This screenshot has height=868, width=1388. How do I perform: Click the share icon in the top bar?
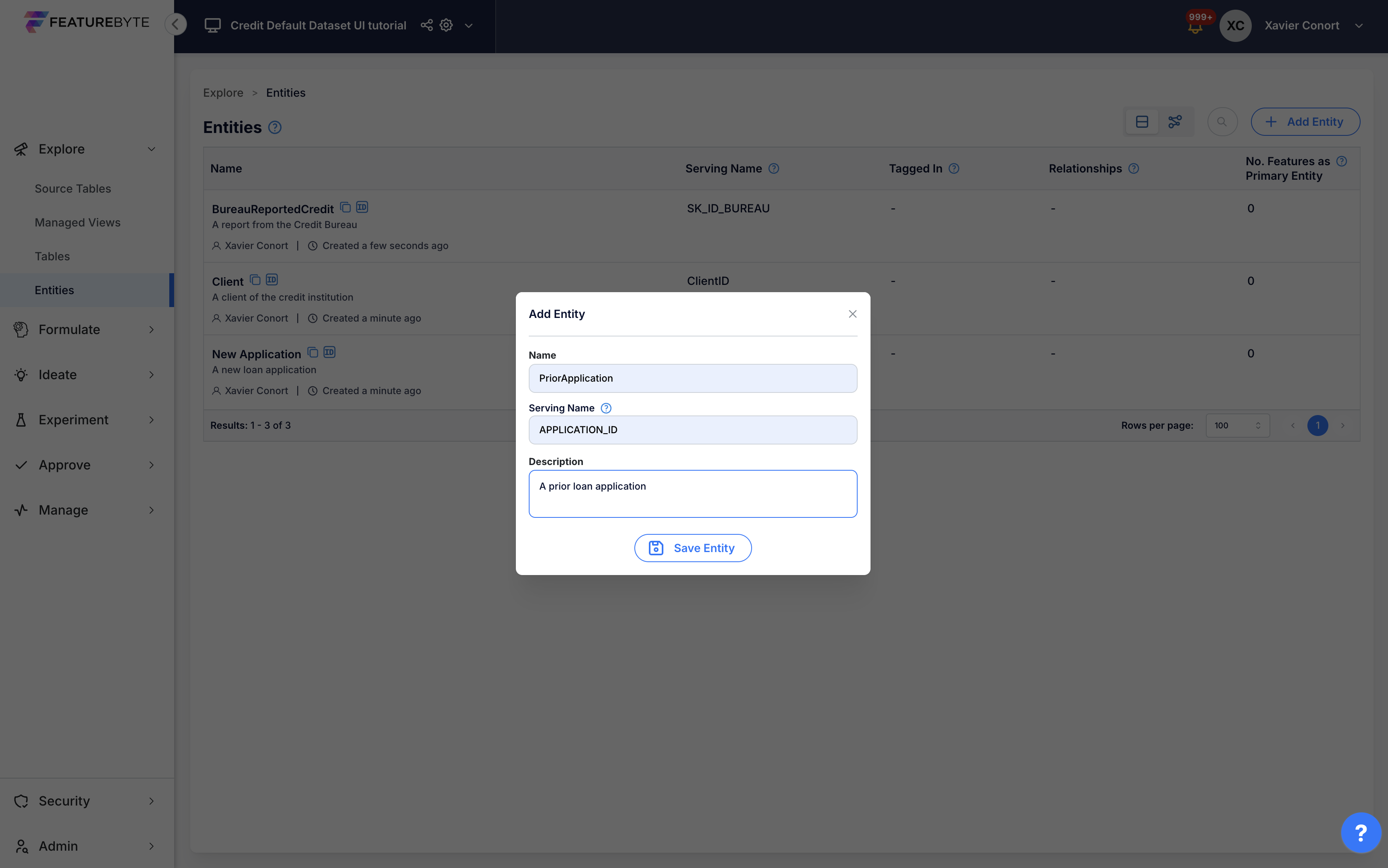426,25
